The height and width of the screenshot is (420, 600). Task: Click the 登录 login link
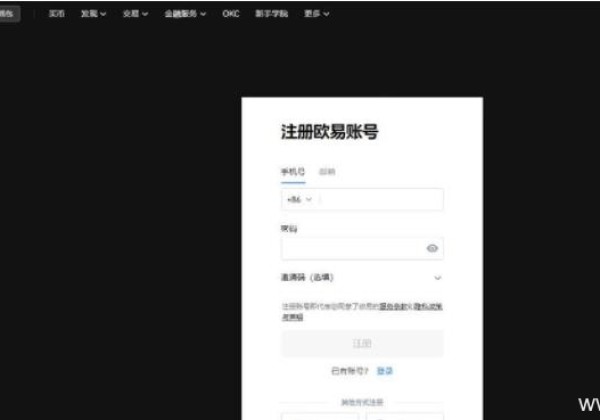385,371
